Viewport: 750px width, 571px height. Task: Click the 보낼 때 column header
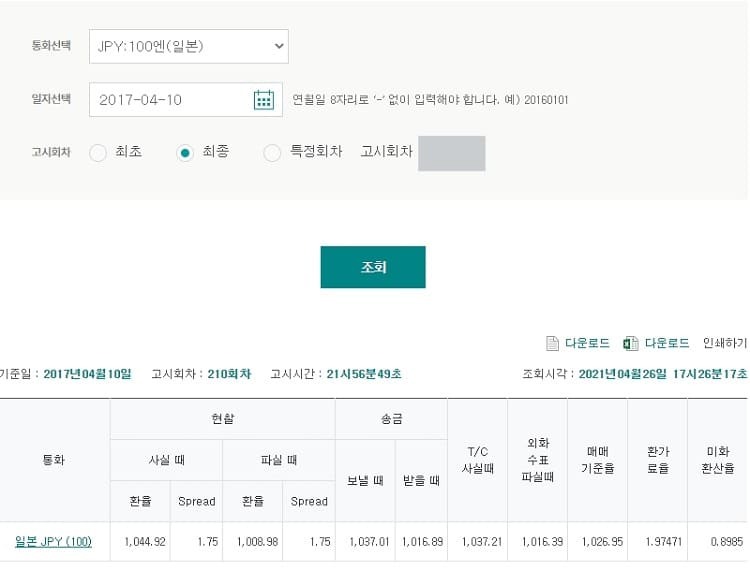point(365,480)
